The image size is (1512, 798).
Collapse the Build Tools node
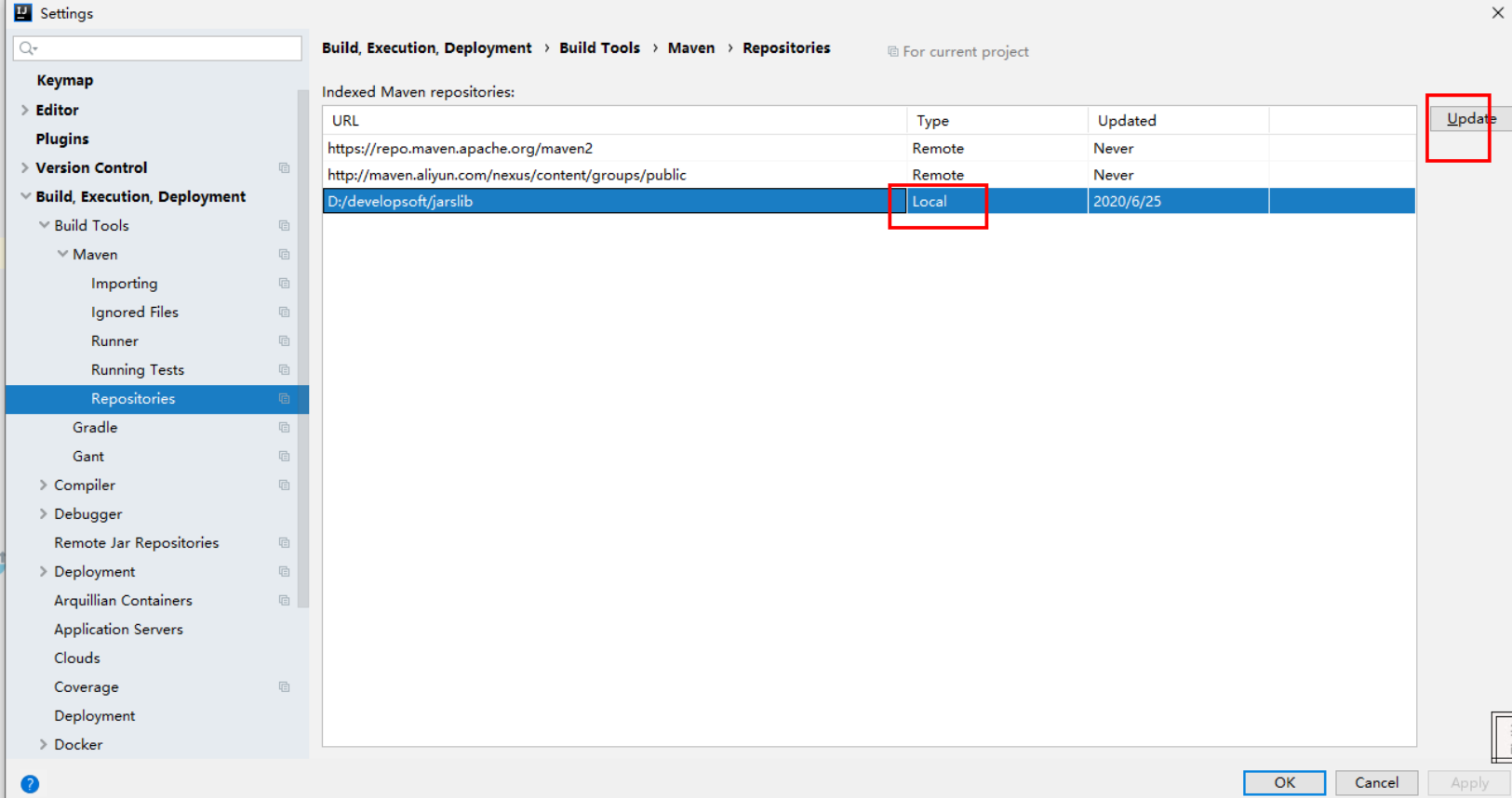(x=44, y=225)
